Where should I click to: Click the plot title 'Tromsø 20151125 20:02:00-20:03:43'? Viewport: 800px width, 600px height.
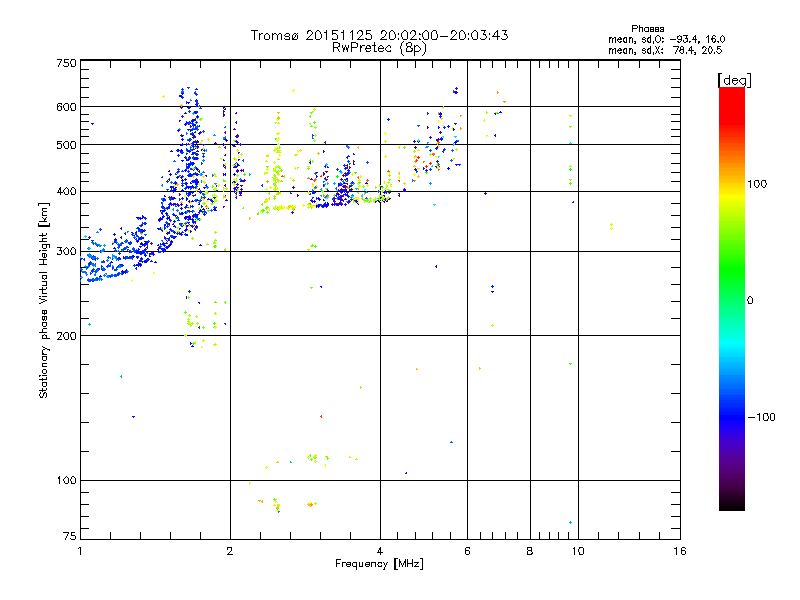pos(379,35)
